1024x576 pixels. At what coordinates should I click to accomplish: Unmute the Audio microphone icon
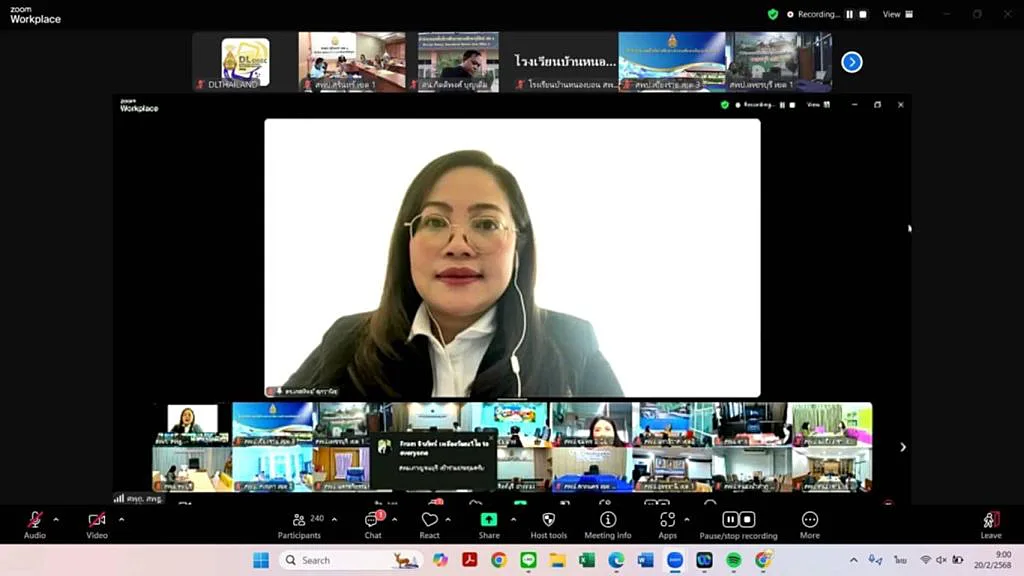pyautogui.click(x=35, y=520)
